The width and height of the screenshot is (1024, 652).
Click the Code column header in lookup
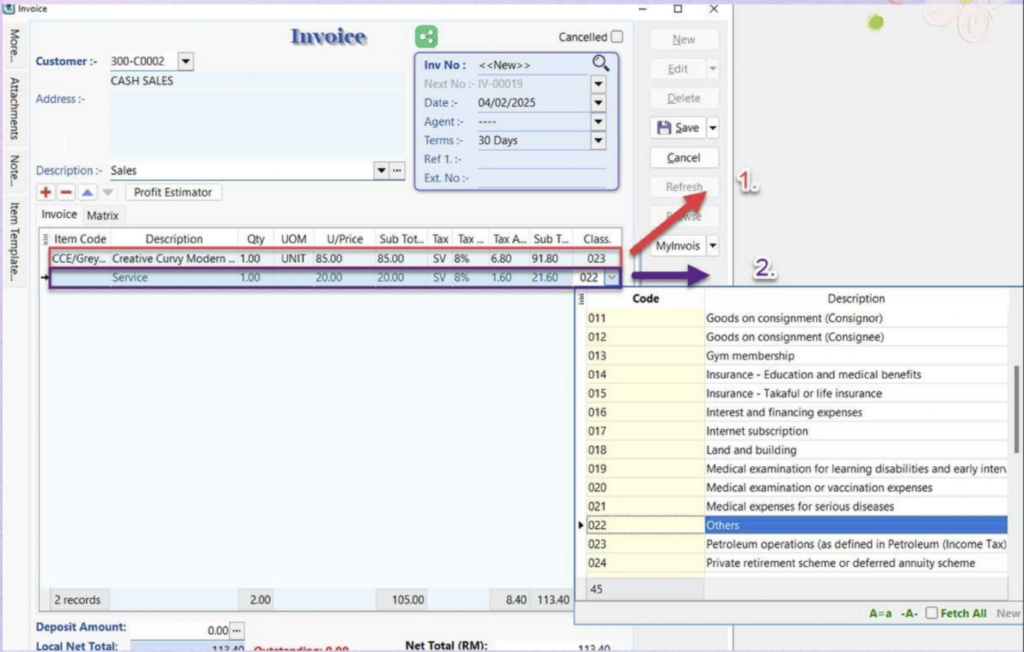(645, 299)
